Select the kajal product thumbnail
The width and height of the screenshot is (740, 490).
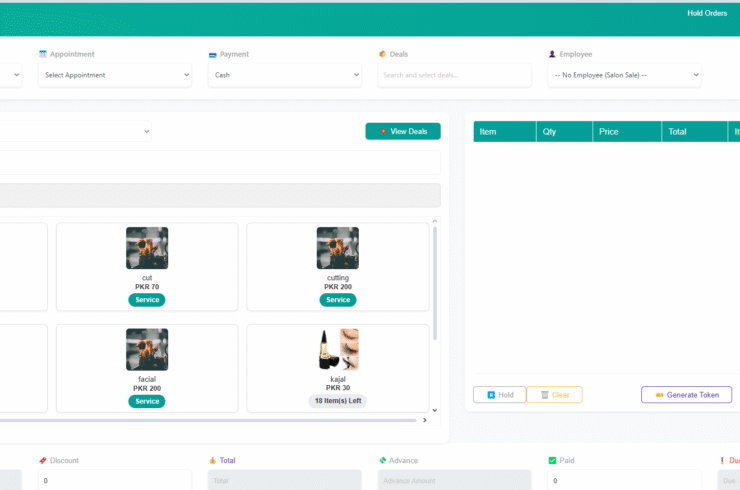click(x=337, y=349)
